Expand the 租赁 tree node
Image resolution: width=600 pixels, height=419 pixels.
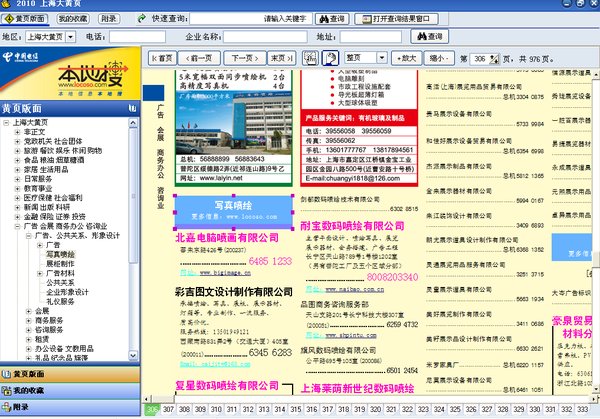29,339
